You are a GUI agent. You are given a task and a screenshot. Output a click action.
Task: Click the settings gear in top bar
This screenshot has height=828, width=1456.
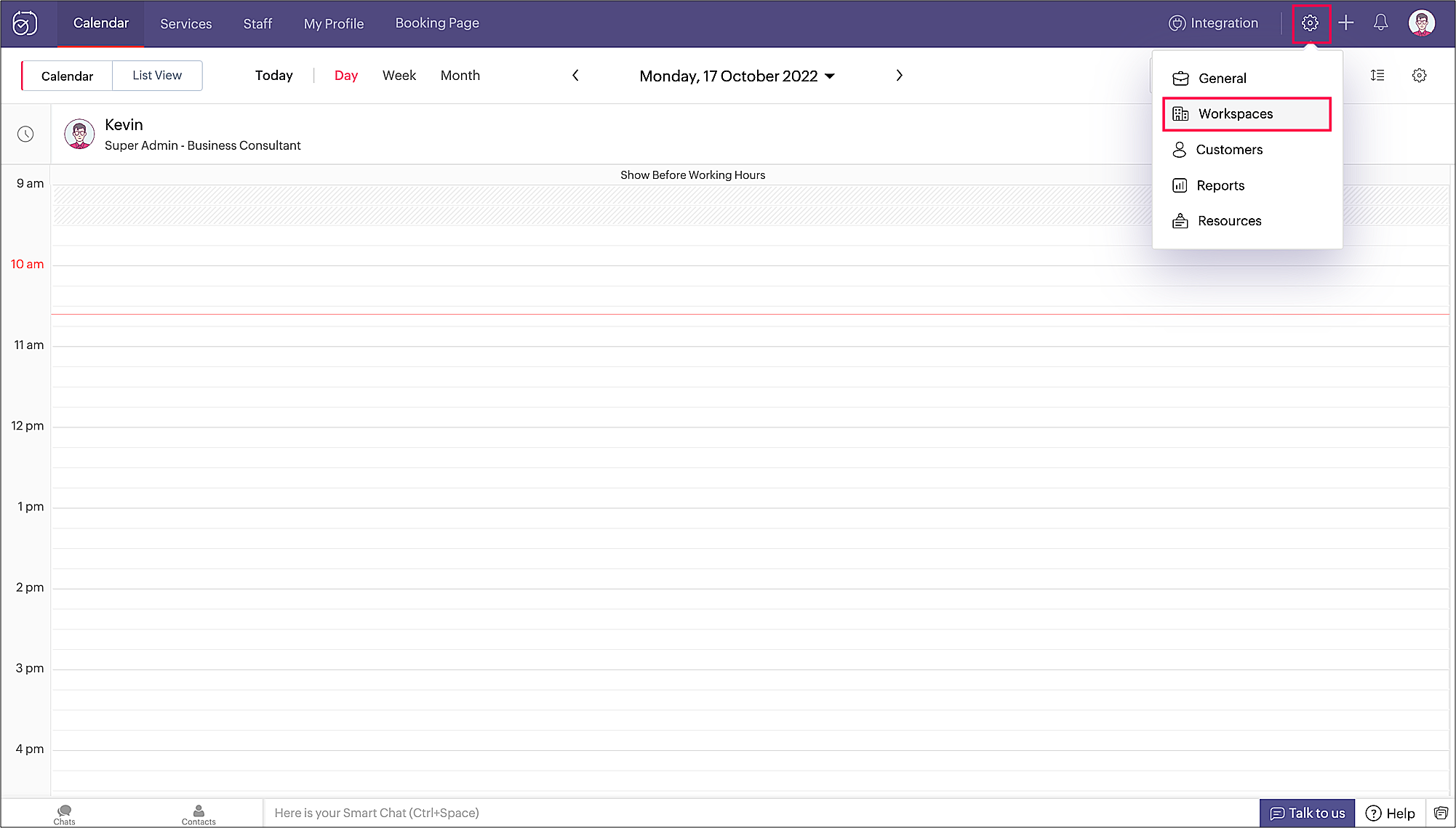(1310, 23)
